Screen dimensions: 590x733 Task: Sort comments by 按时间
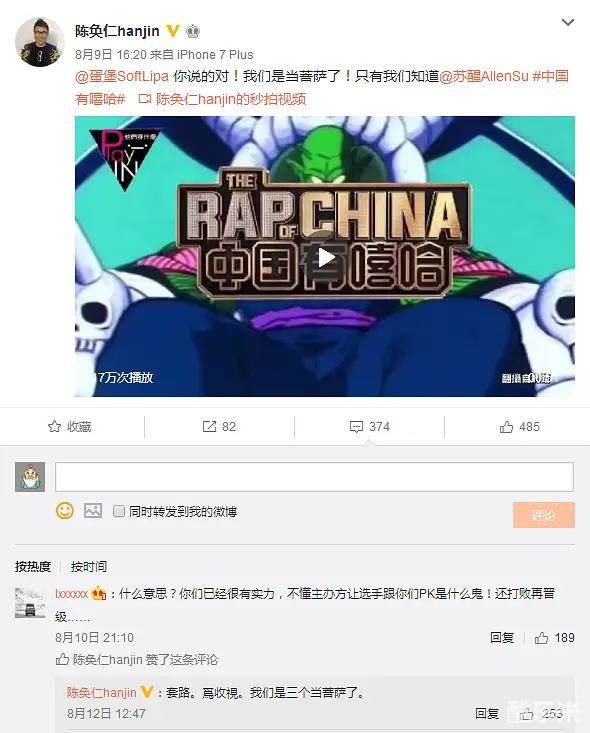88,567
